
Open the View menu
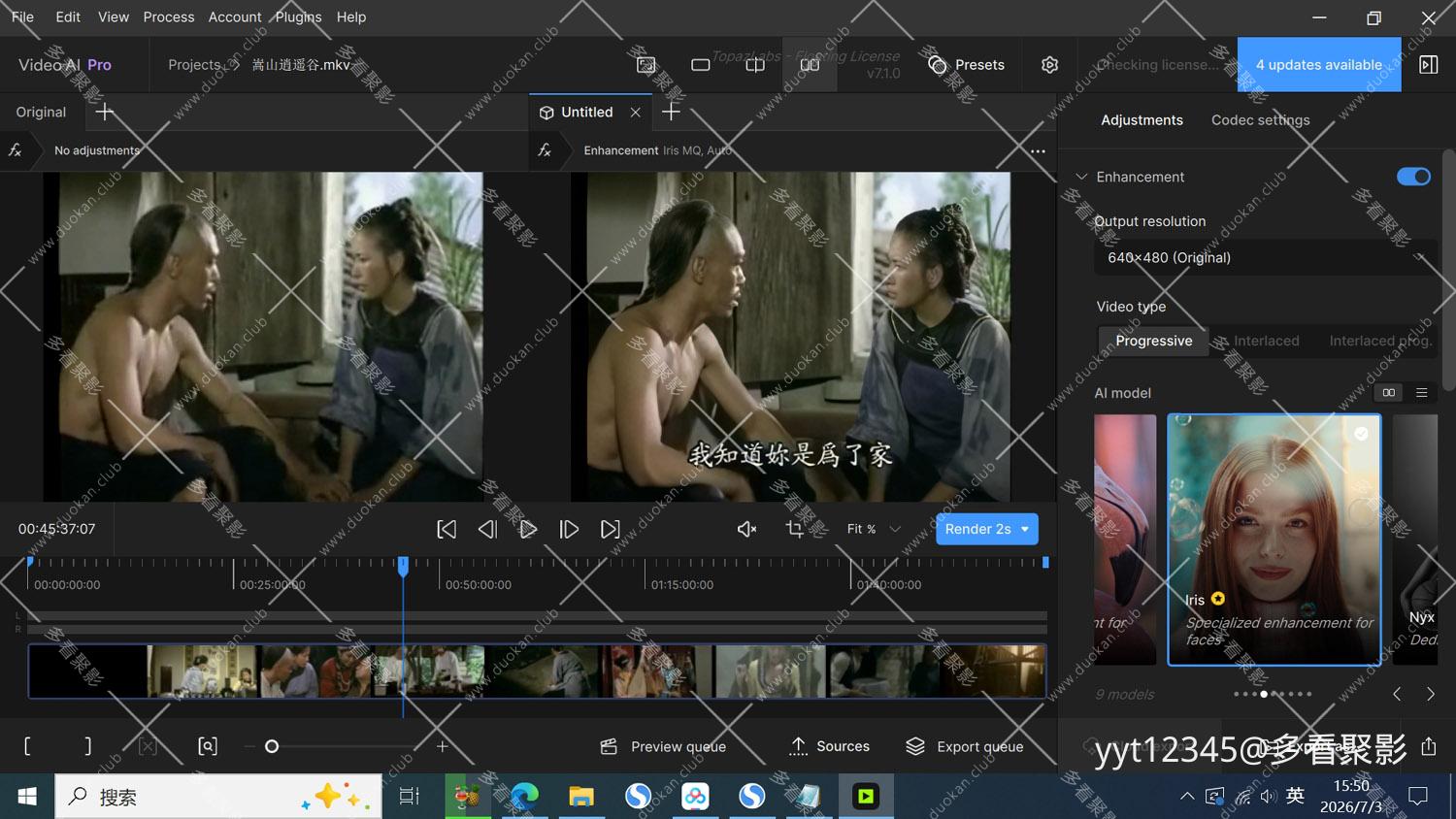pos(114,16)
